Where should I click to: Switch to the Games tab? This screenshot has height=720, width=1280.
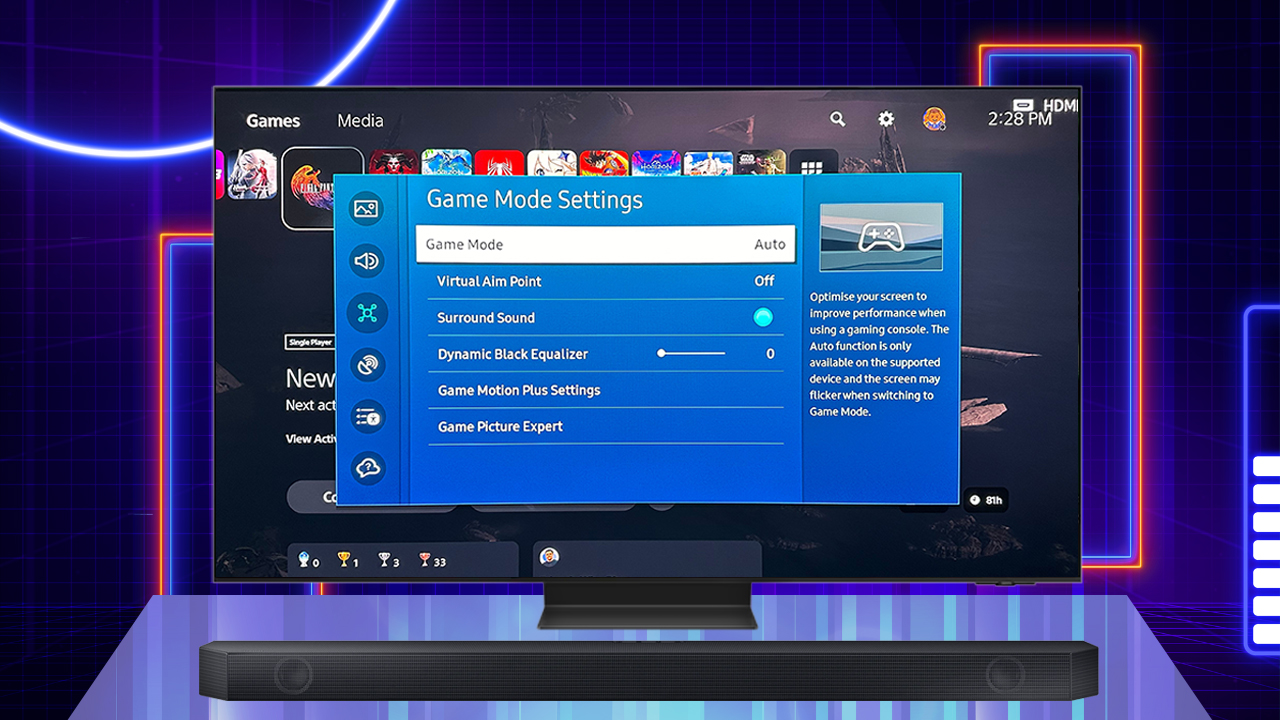[273, 121]
